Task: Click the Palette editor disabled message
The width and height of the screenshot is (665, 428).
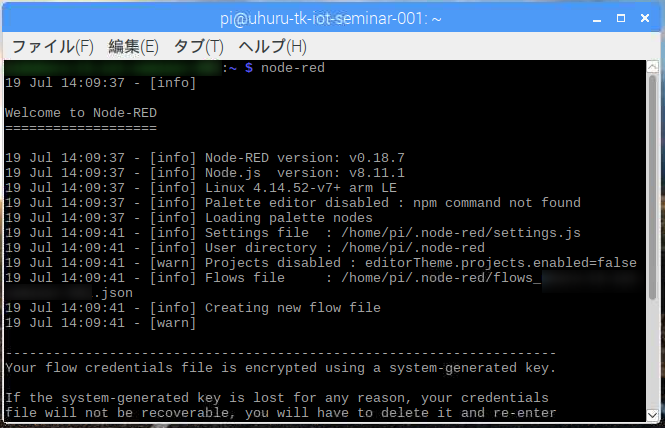Action: [392, 203]
